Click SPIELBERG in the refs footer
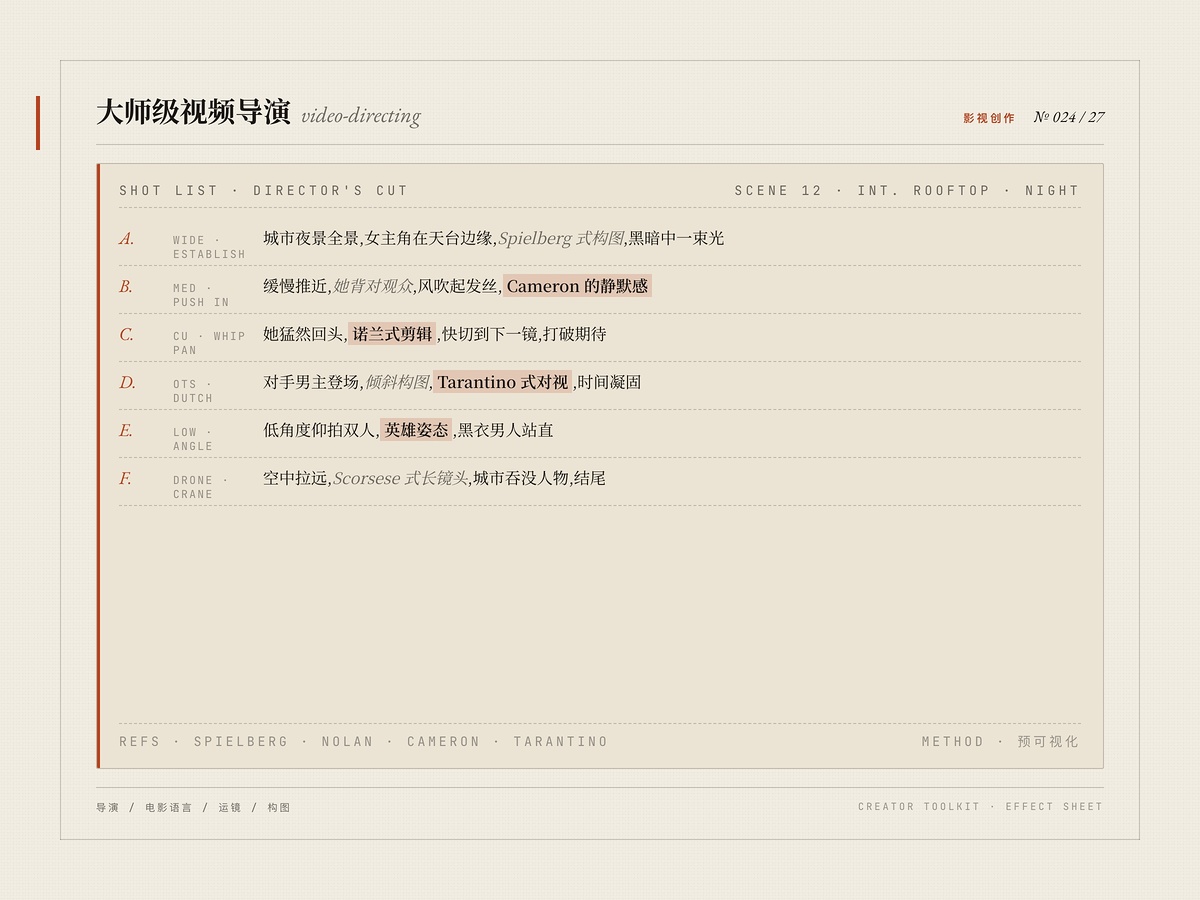 coord(241,741)
